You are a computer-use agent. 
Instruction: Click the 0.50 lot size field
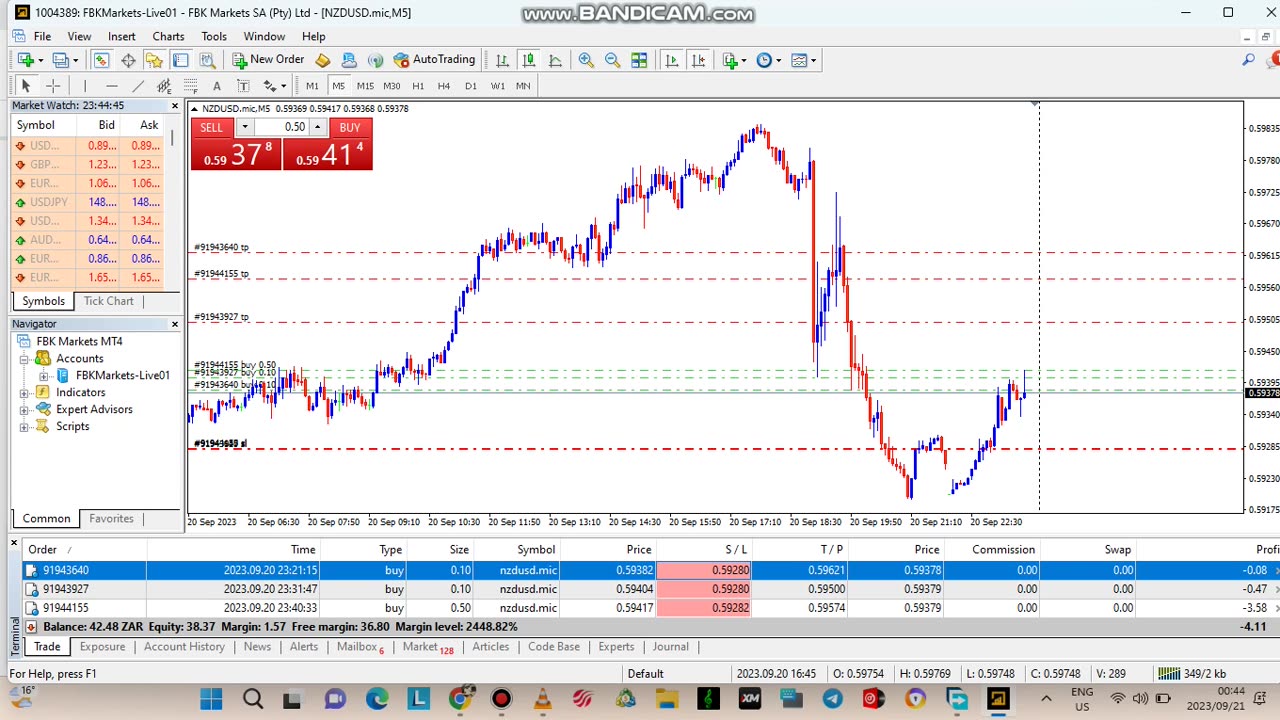point(282,127)
